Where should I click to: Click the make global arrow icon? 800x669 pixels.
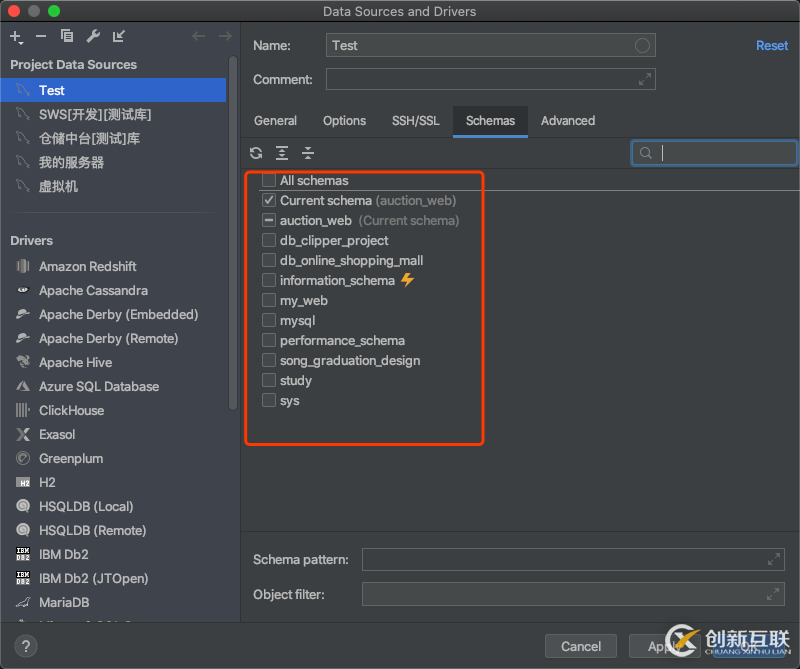[118, 36]
